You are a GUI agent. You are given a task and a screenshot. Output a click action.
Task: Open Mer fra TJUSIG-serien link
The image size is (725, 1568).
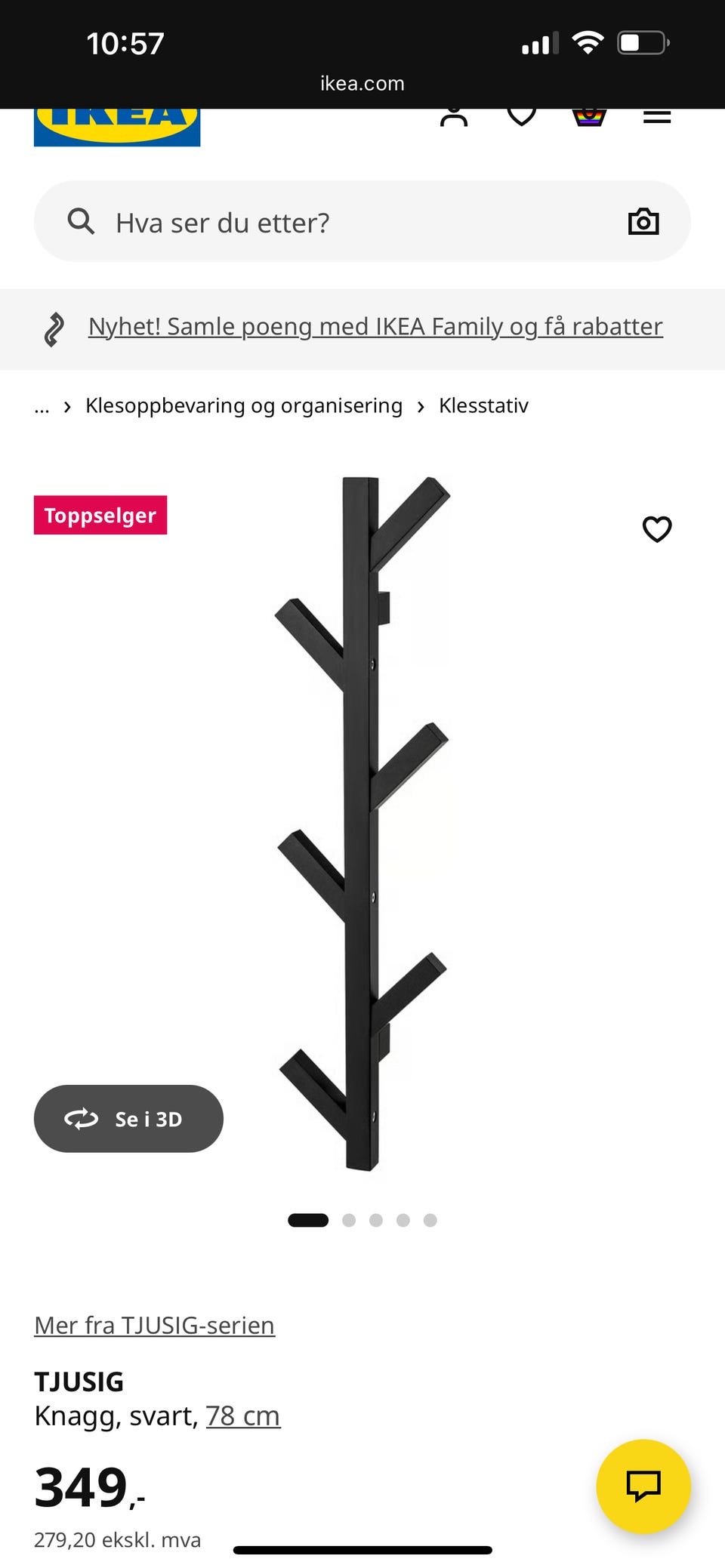click(x=155, y=1325)
